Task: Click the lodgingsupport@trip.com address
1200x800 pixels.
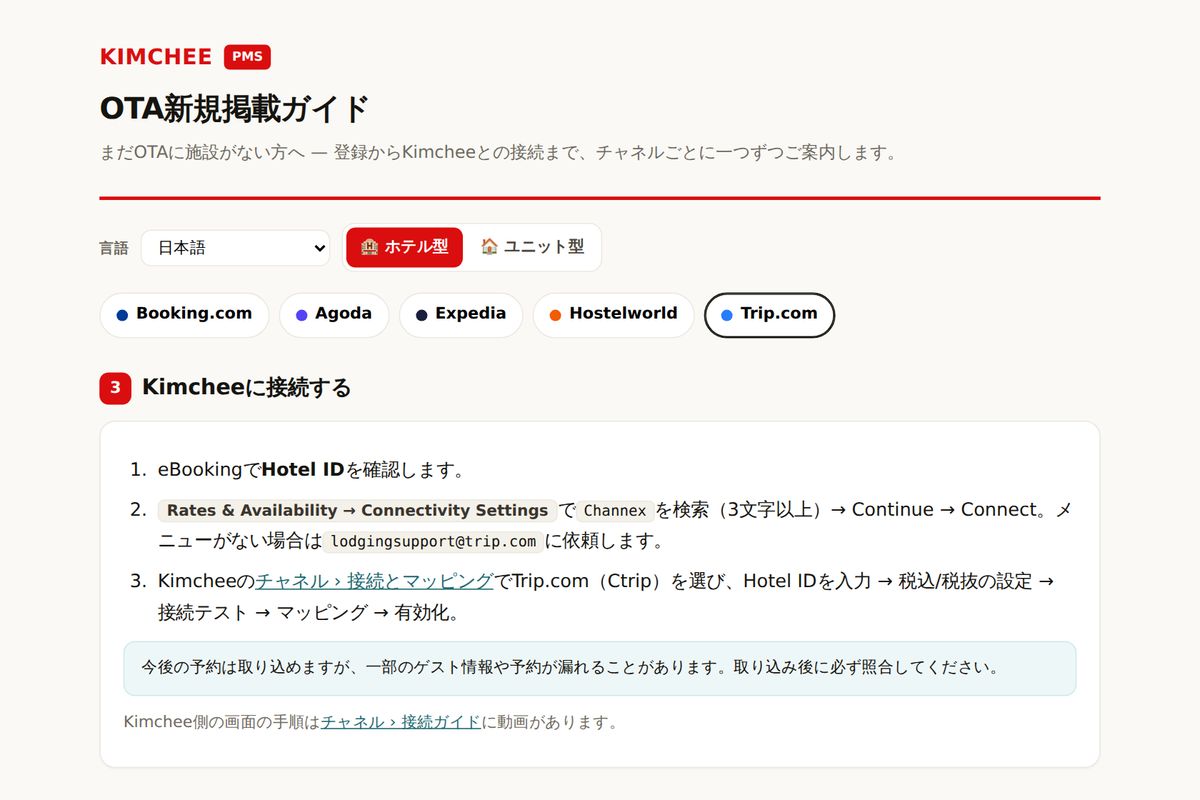Action: pos(433,542)
